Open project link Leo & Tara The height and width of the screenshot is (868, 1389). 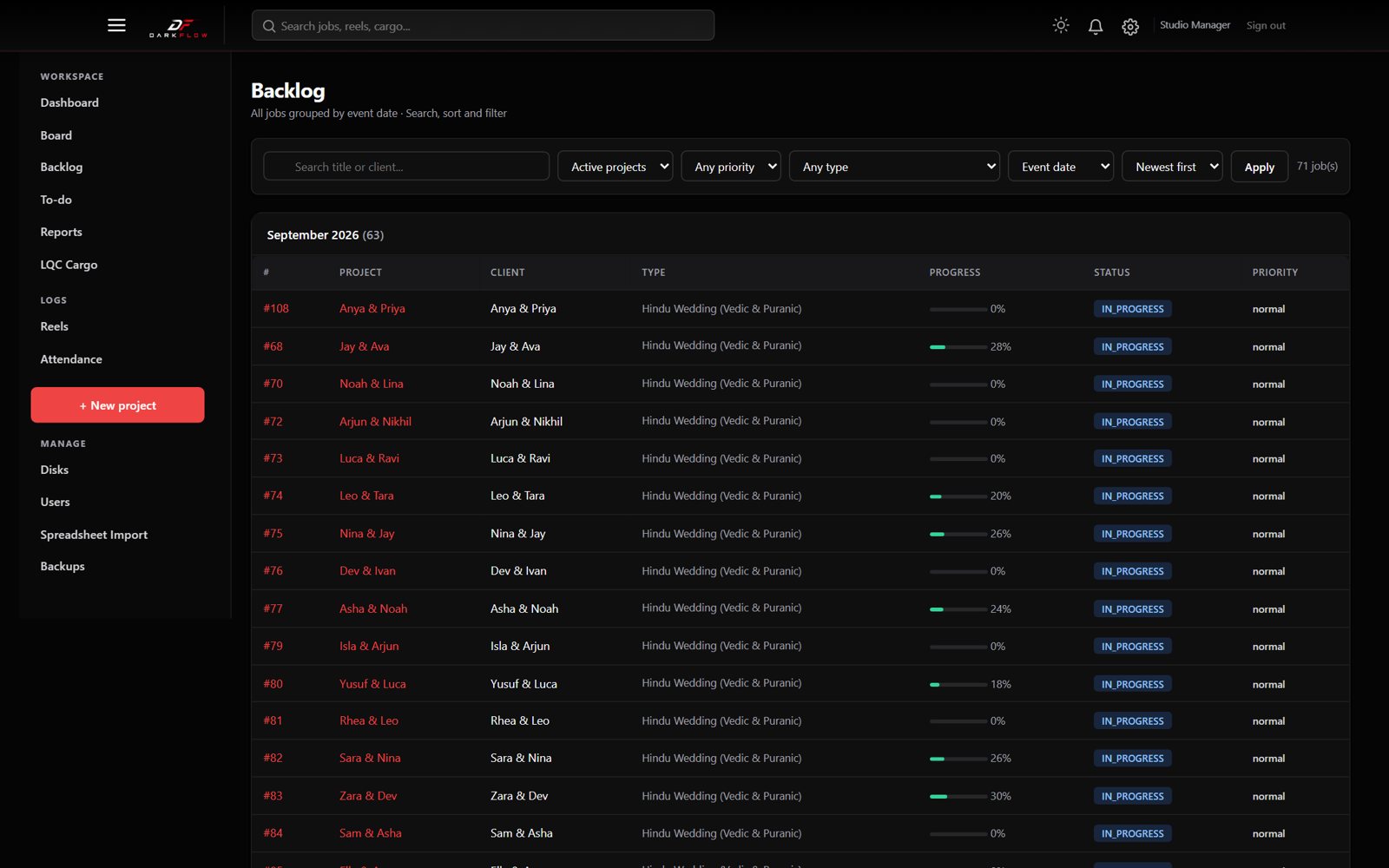[x=366, y=496]
